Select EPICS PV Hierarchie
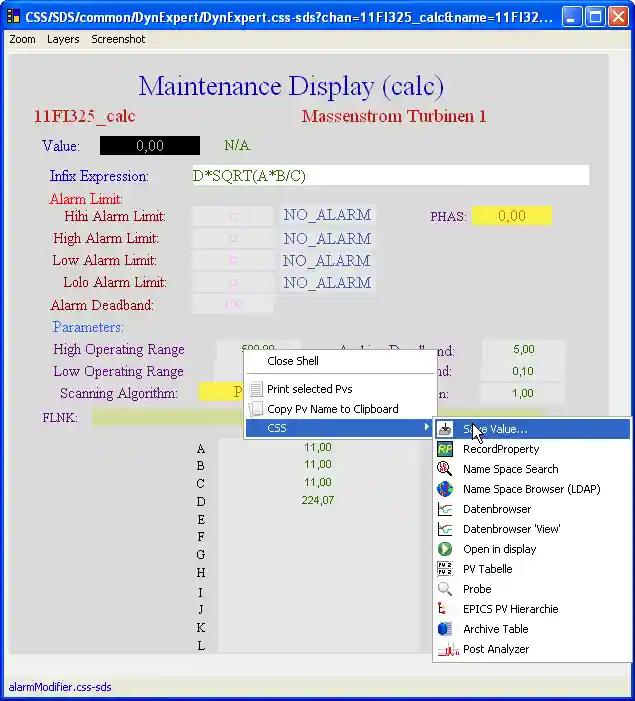 [532, 609]
